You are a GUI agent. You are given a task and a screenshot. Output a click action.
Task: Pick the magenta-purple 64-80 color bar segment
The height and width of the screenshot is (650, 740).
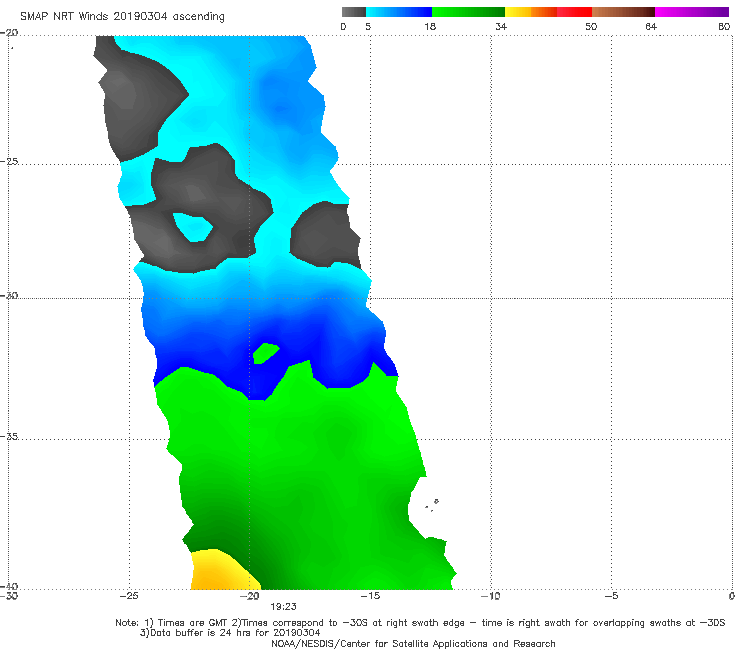692,12
